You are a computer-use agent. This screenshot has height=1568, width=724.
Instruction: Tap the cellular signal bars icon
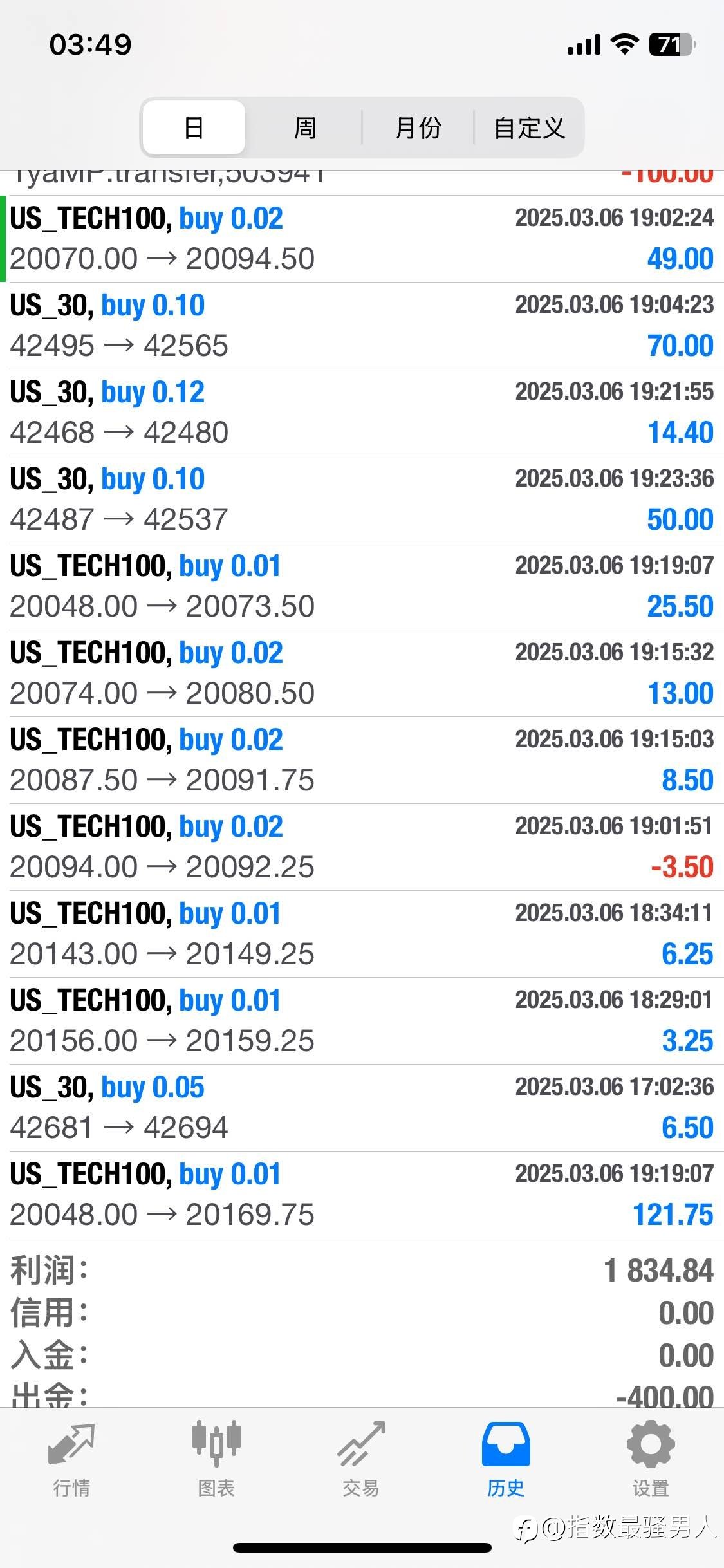[x=584, y=45]
